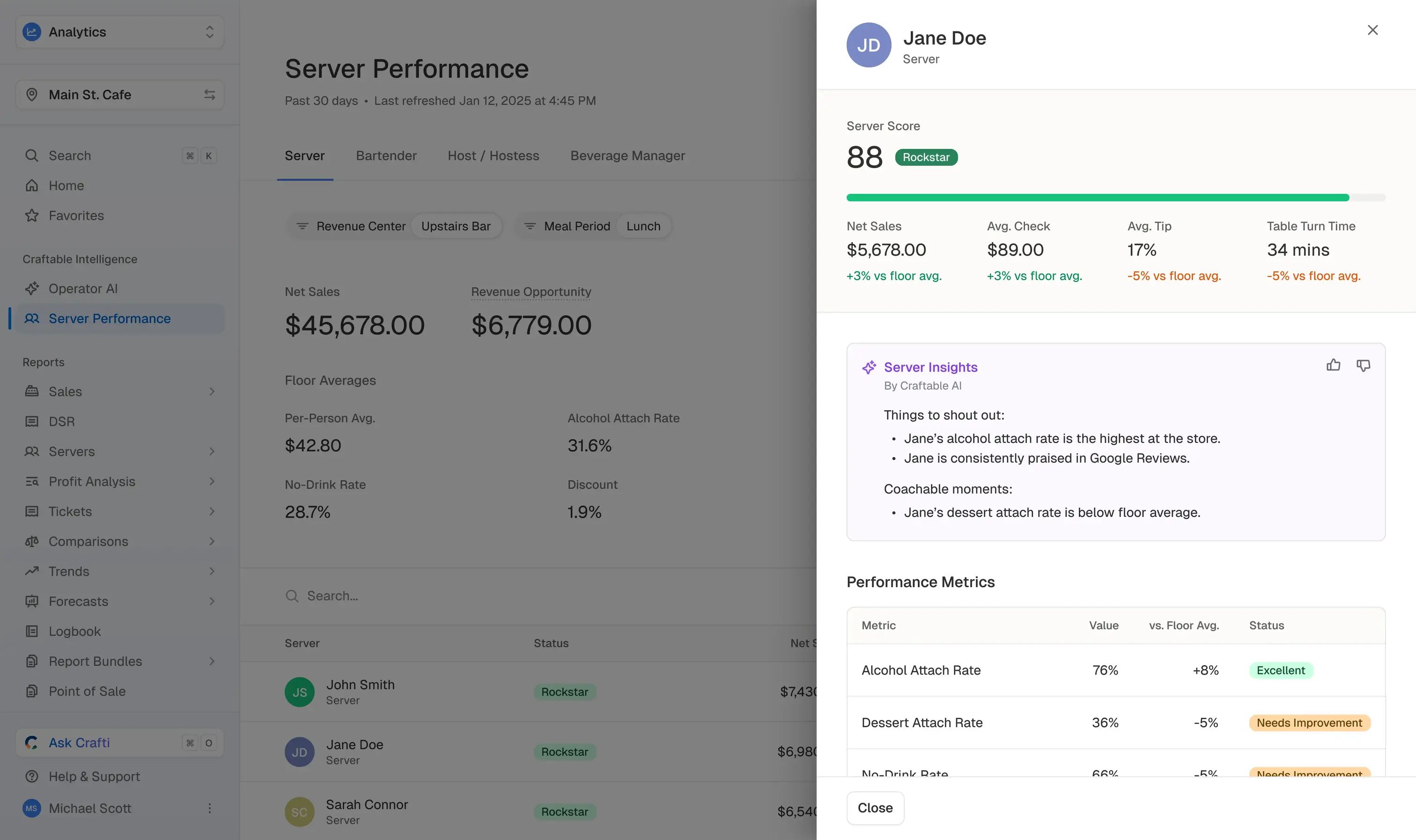This screenshot has width=1416, height=840.
Task: Click the DSR report icon
Action: pos(32,422)
